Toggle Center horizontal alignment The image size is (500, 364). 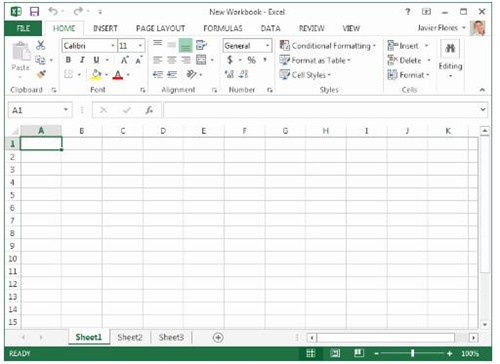(171, 60)
